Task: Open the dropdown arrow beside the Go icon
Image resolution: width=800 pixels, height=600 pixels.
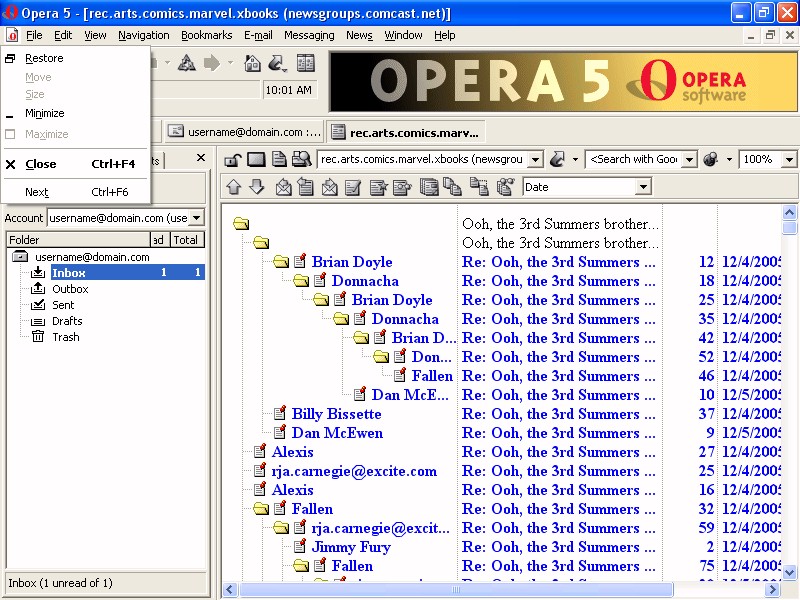Action: [575, 160]
